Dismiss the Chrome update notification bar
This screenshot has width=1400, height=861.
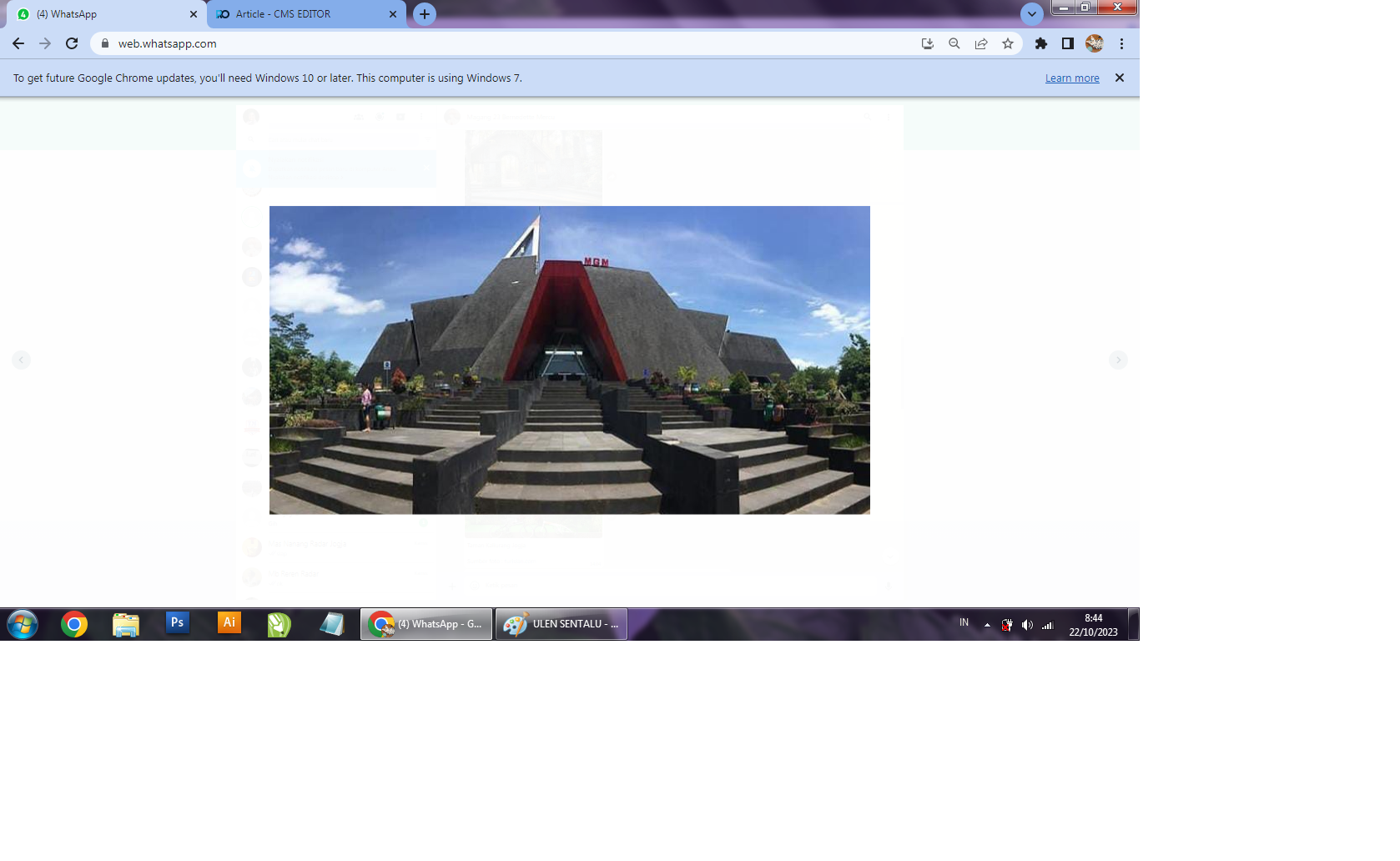coord(1120,78)
